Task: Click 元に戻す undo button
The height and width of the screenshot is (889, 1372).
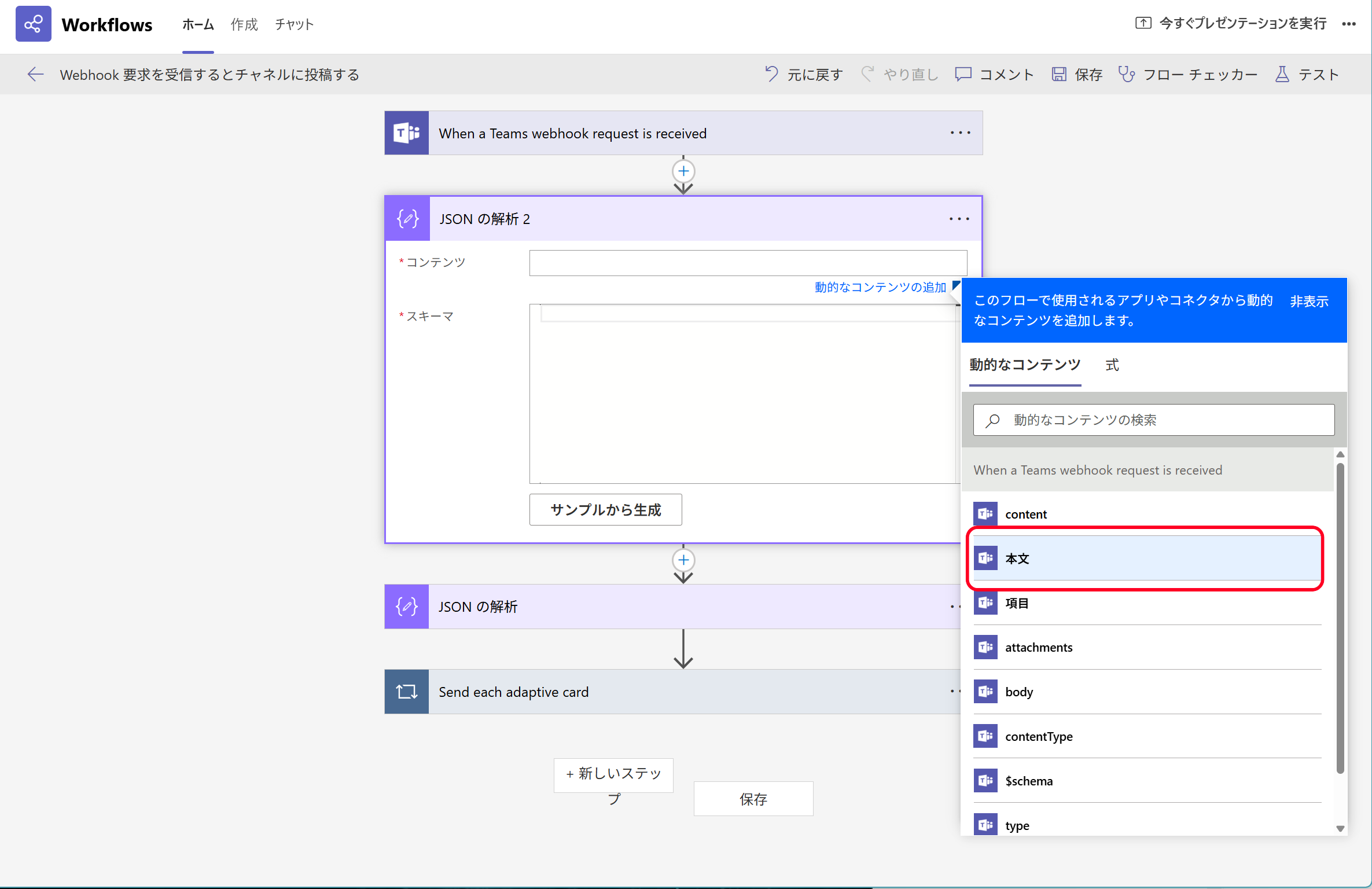Action: [804, 74]
